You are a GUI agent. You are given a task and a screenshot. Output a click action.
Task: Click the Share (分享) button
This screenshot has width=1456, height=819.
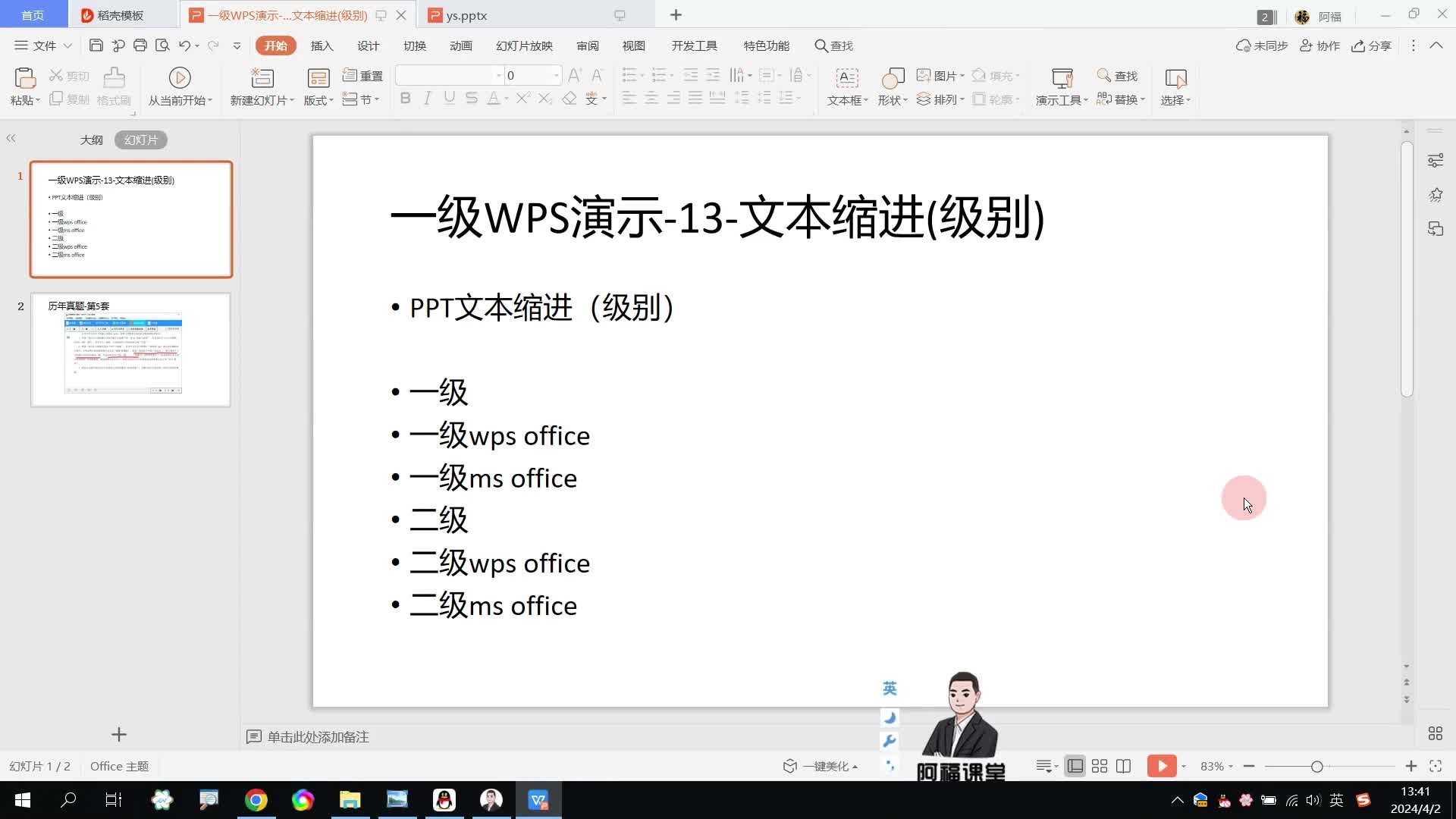pos(1371,45)
